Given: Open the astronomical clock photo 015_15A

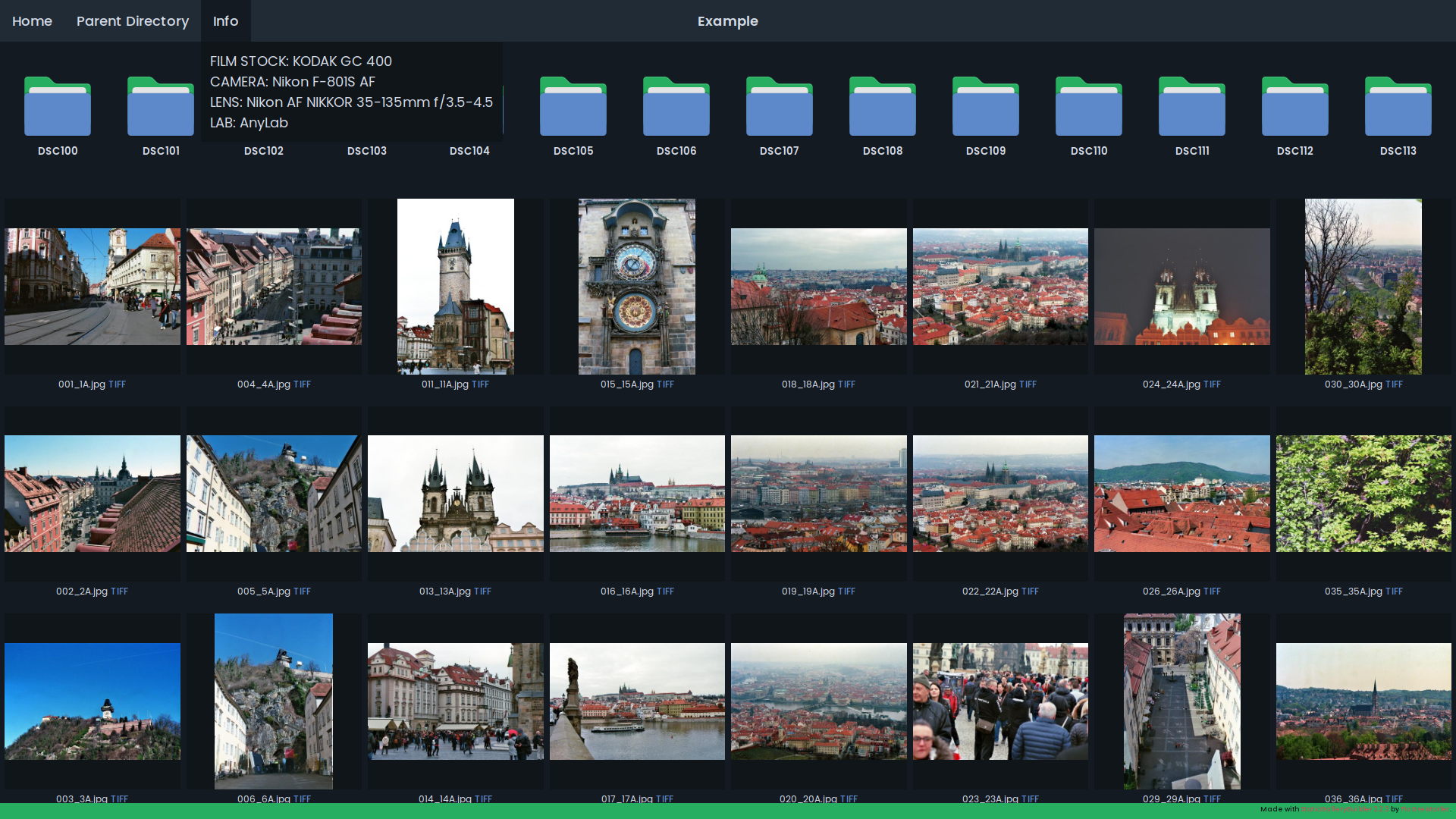Looking at the screenshot, I should coord(637,287).
